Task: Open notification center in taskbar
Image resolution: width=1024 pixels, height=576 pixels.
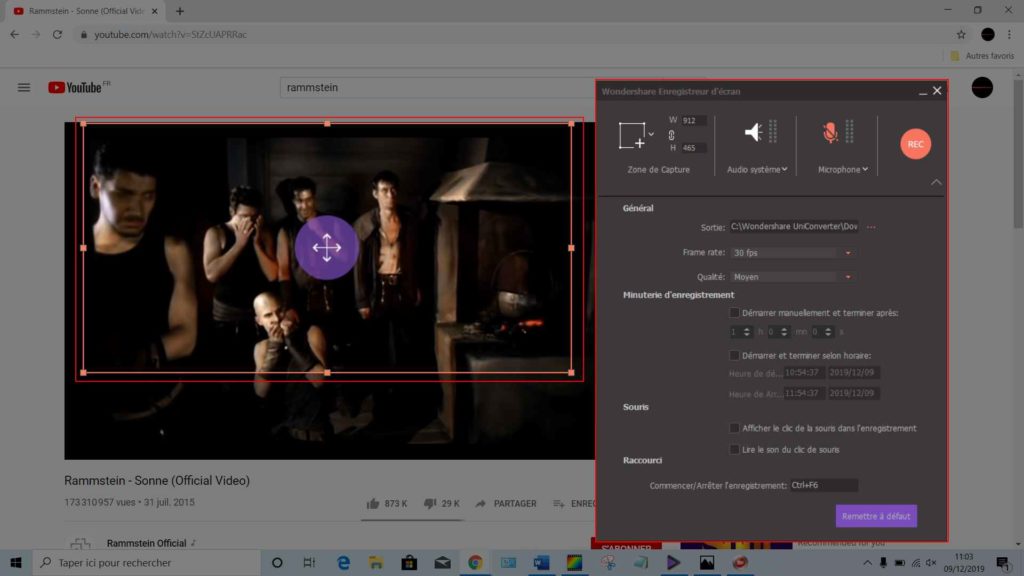Action: pos(1003,562)
